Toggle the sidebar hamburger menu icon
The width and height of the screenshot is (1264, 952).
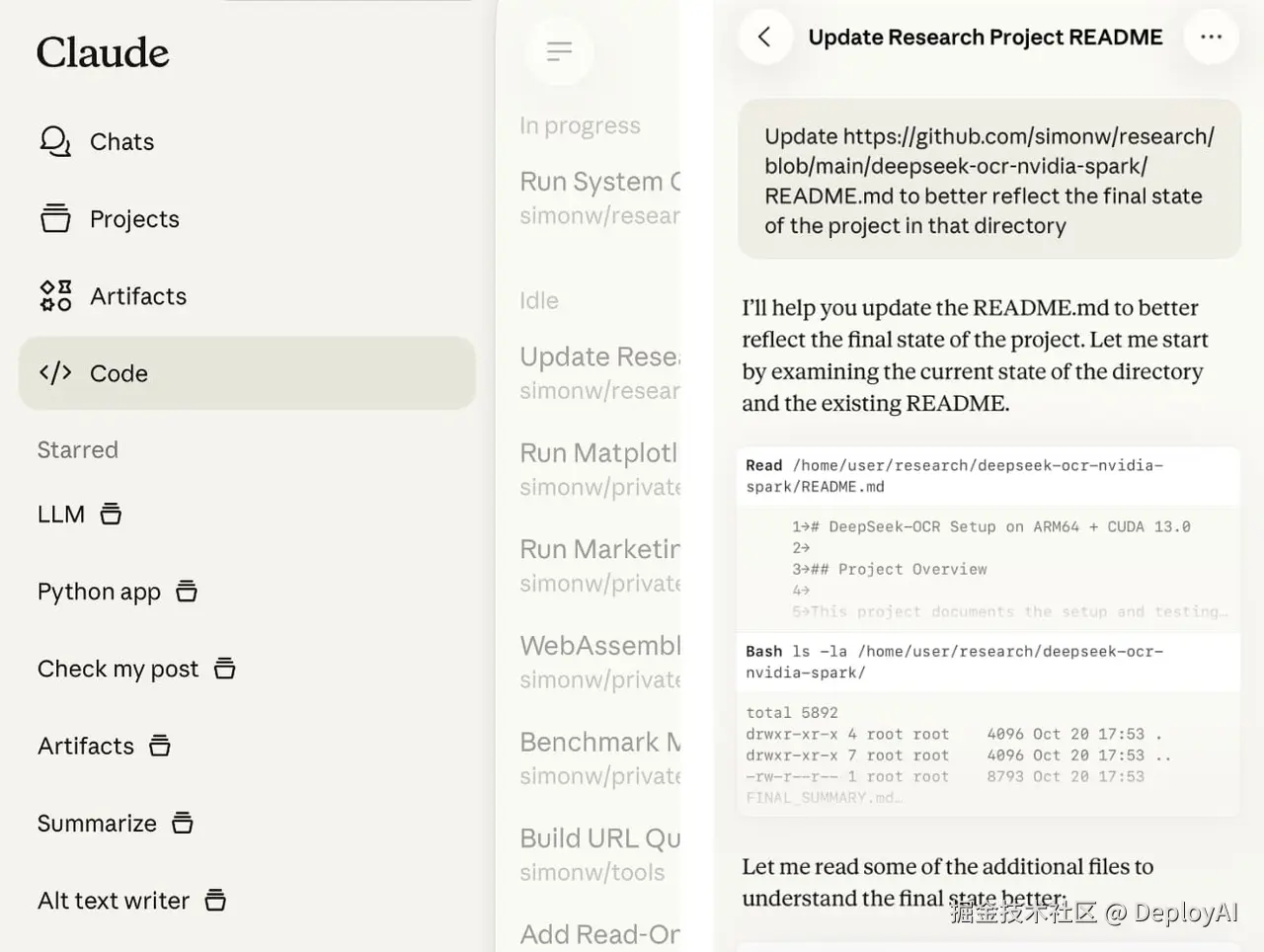click(559, 51)
